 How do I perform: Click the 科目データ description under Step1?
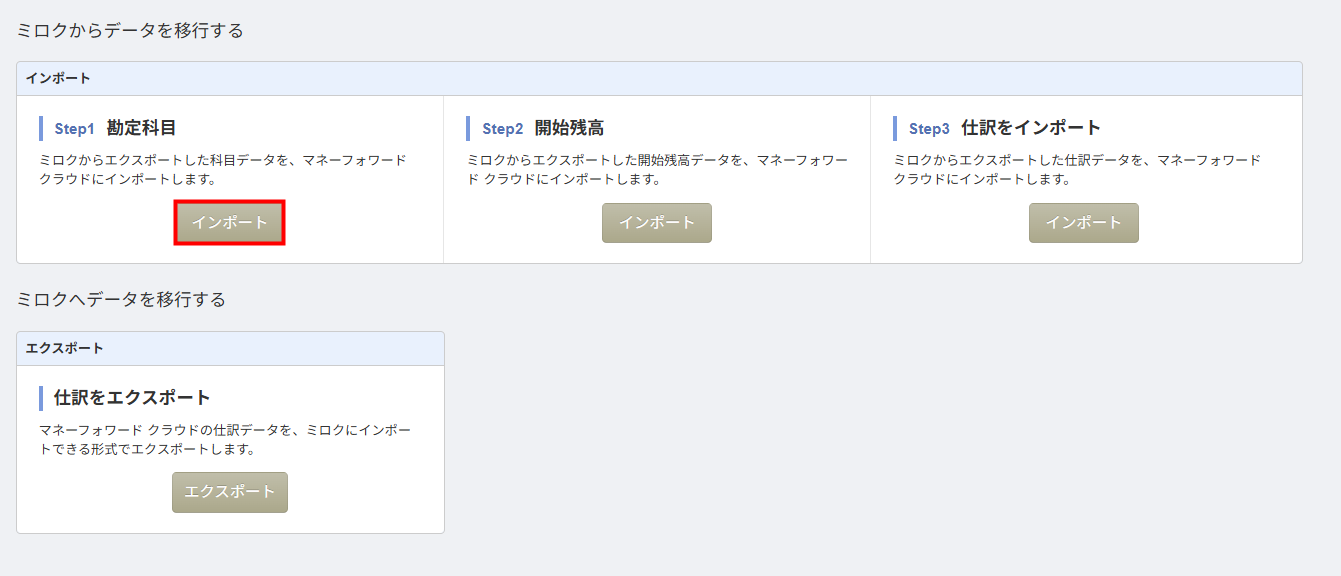tap(223, 169)
